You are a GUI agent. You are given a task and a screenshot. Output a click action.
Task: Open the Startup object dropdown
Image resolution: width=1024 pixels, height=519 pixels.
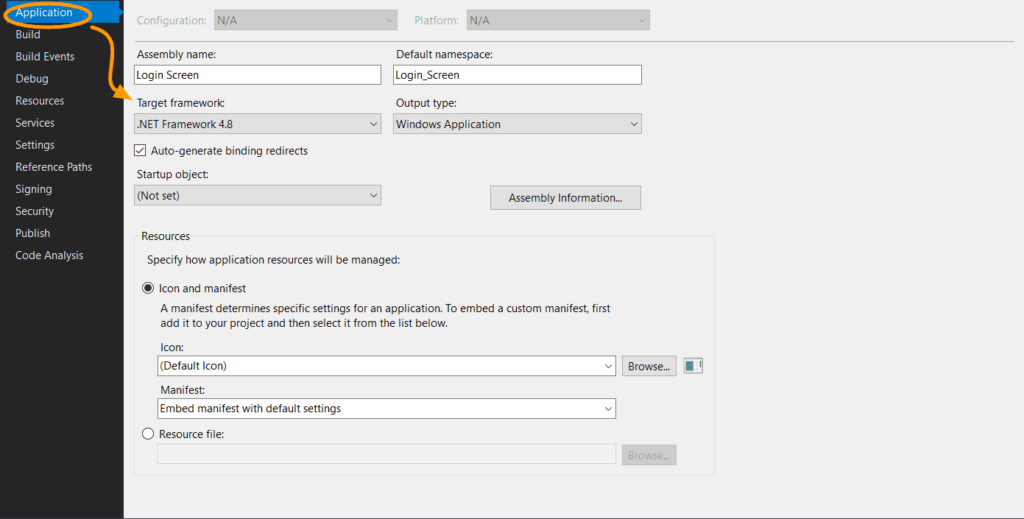pyautogui.click(x=257, y=195)
